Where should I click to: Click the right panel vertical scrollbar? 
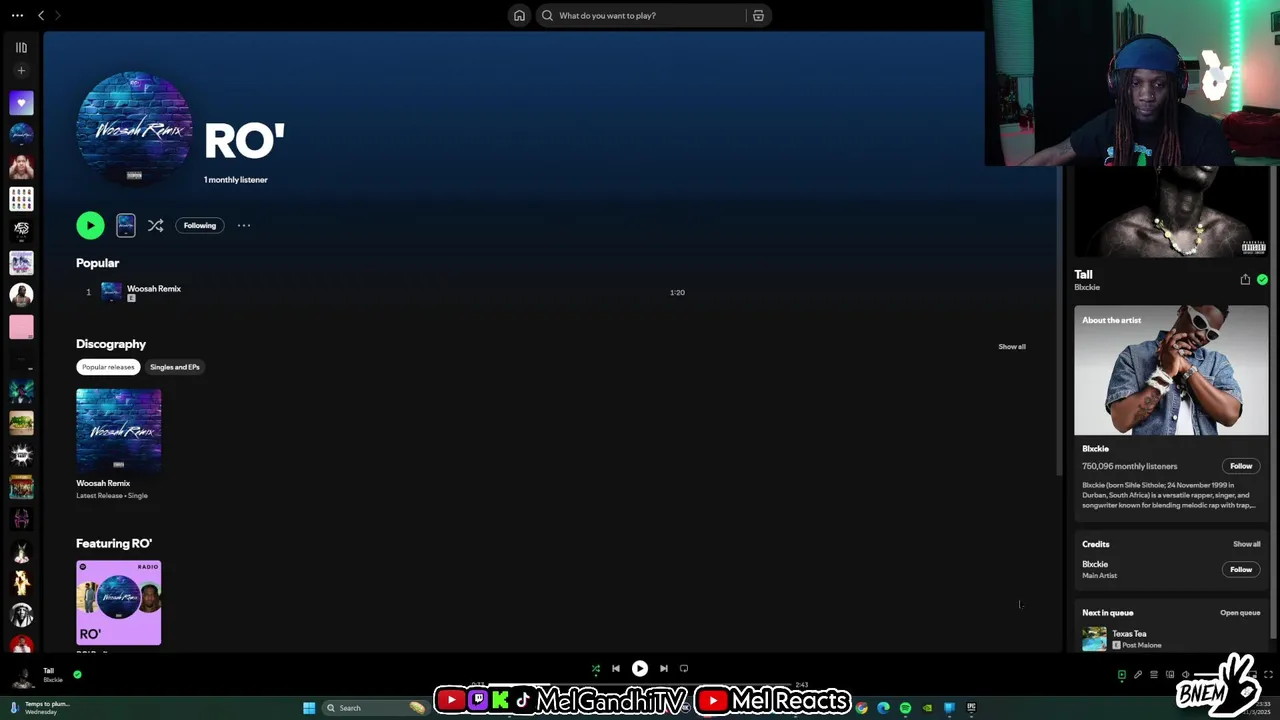(x=1273, y=400)
